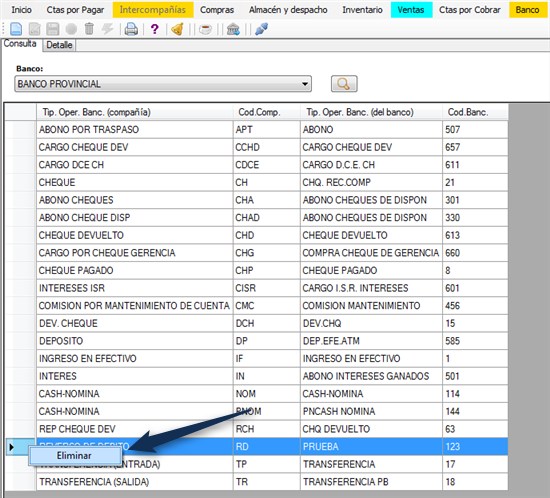This screenshot has width=550, height=498.
Task: Click the yellow bell-shaped toolbar icon
Action: click(x=177, y=29)
